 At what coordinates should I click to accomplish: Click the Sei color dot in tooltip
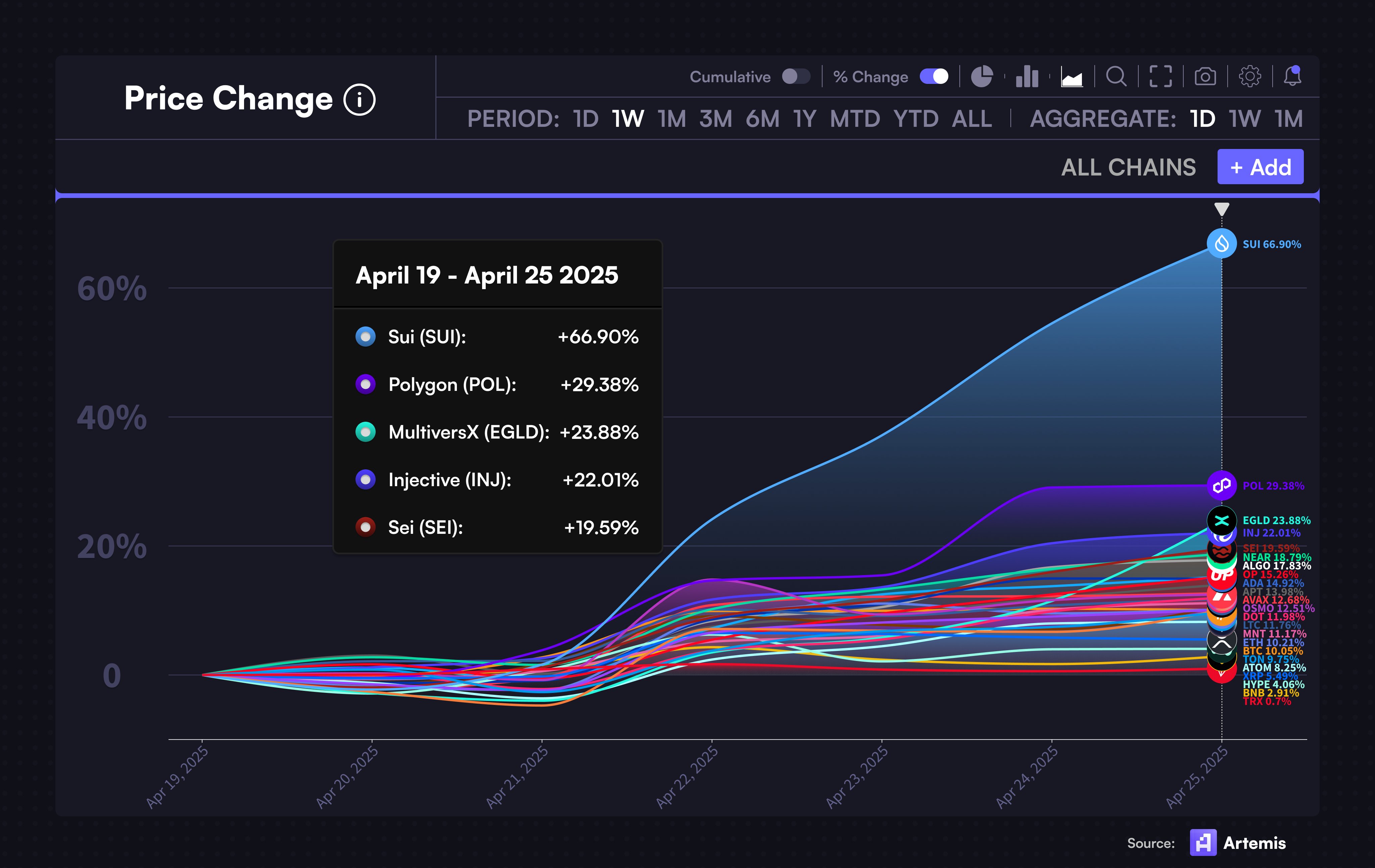(366, 527)
